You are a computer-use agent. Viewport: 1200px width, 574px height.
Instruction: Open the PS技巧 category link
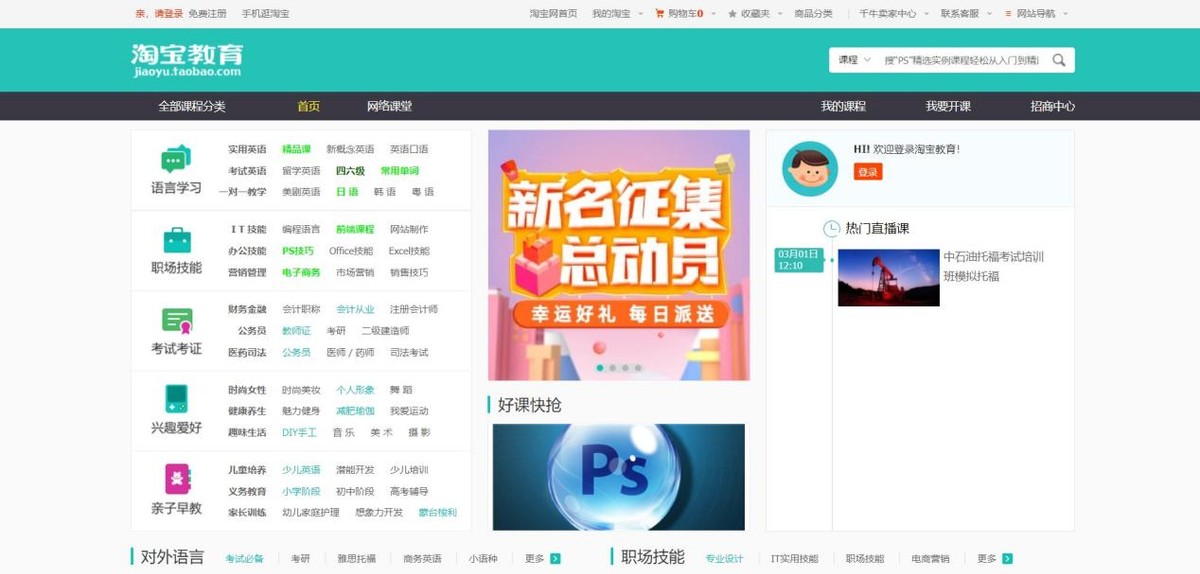click(297, 251)
